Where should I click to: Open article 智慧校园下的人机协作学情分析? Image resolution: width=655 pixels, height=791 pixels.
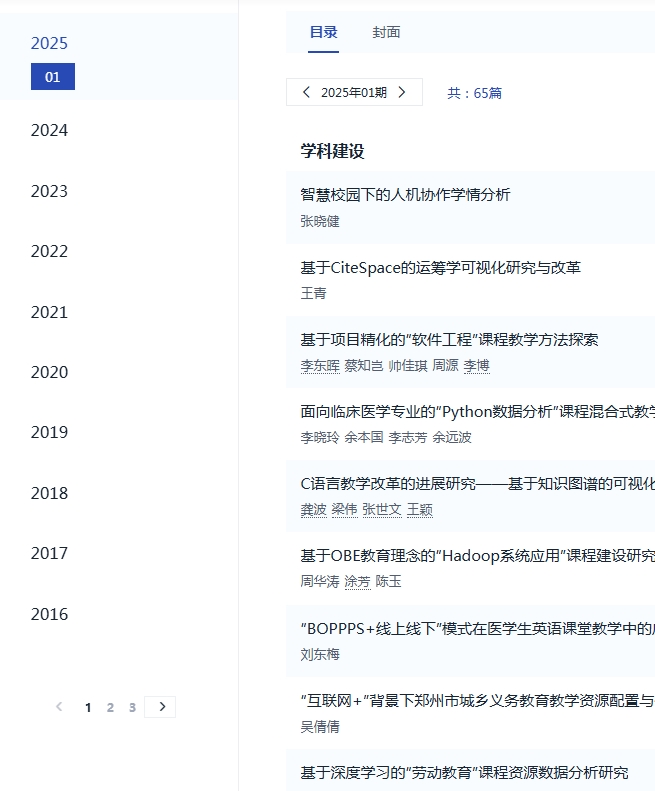click(x=405, y=195)
